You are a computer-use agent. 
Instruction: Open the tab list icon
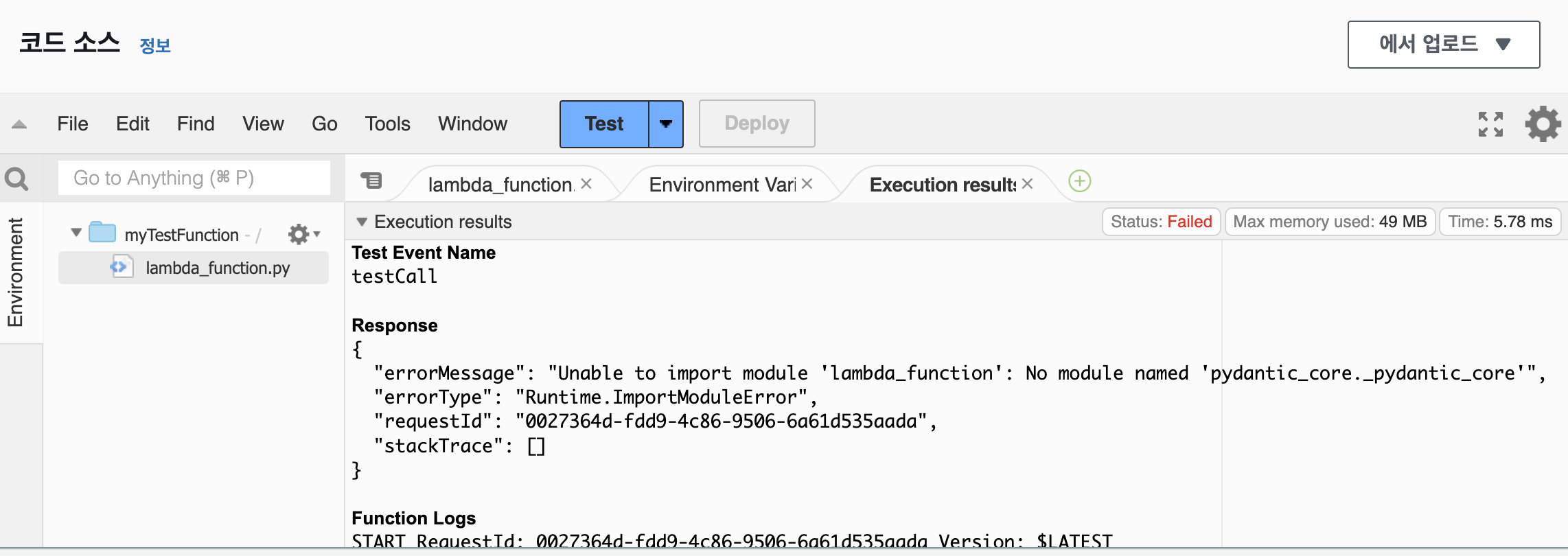click(x=371, y=181)
